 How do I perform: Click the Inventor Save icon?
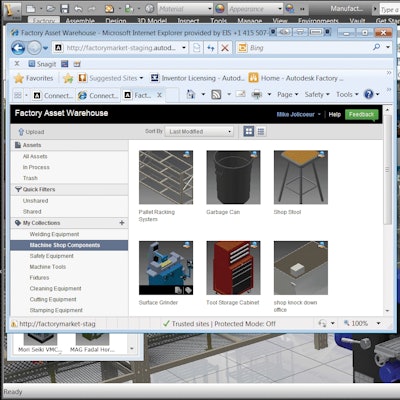pos(64,9)
